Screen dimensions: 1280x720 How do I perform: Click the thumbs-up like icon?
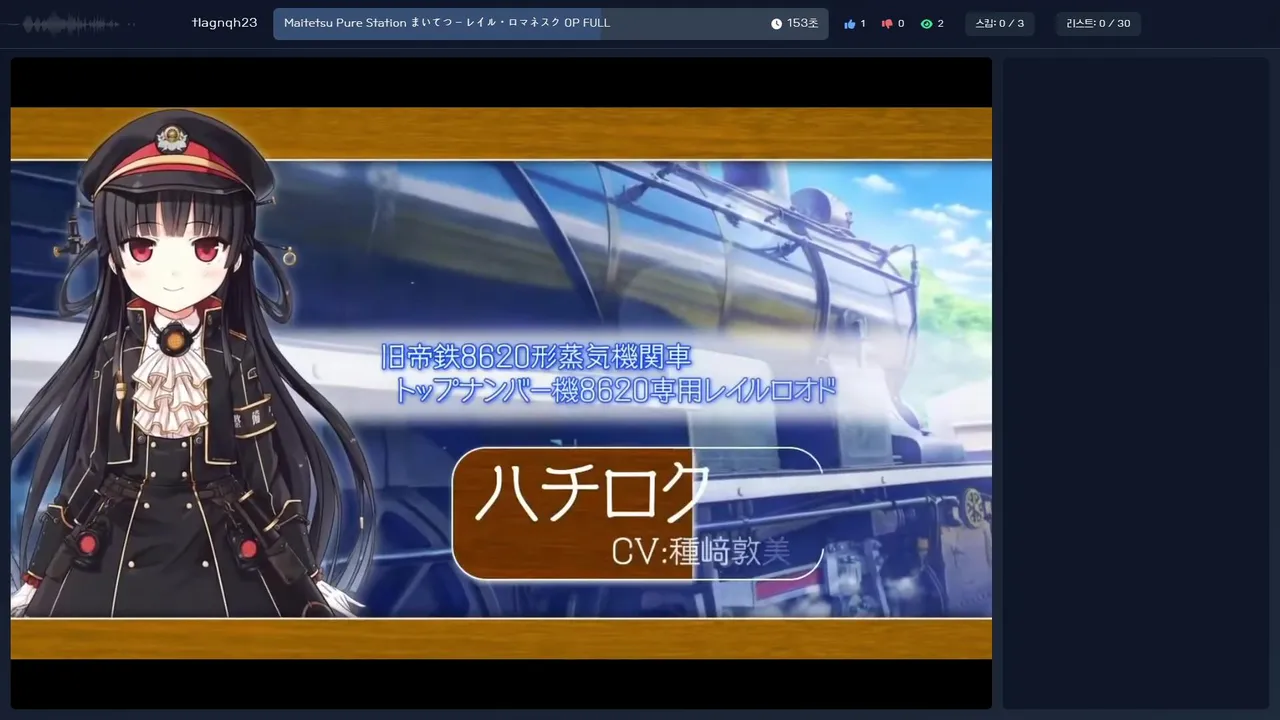[850, 24]
